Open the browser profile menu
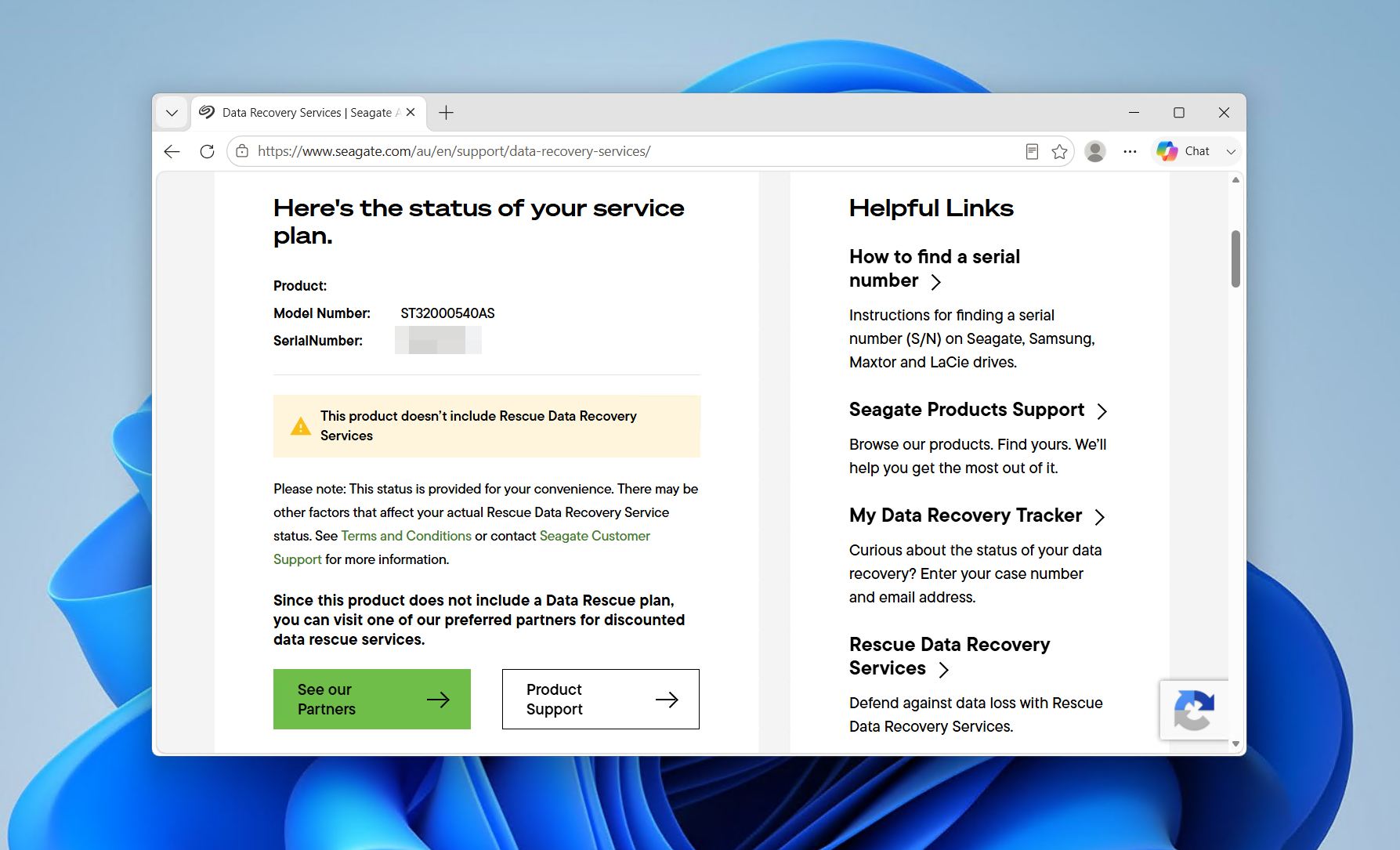 click(1095, 151)
